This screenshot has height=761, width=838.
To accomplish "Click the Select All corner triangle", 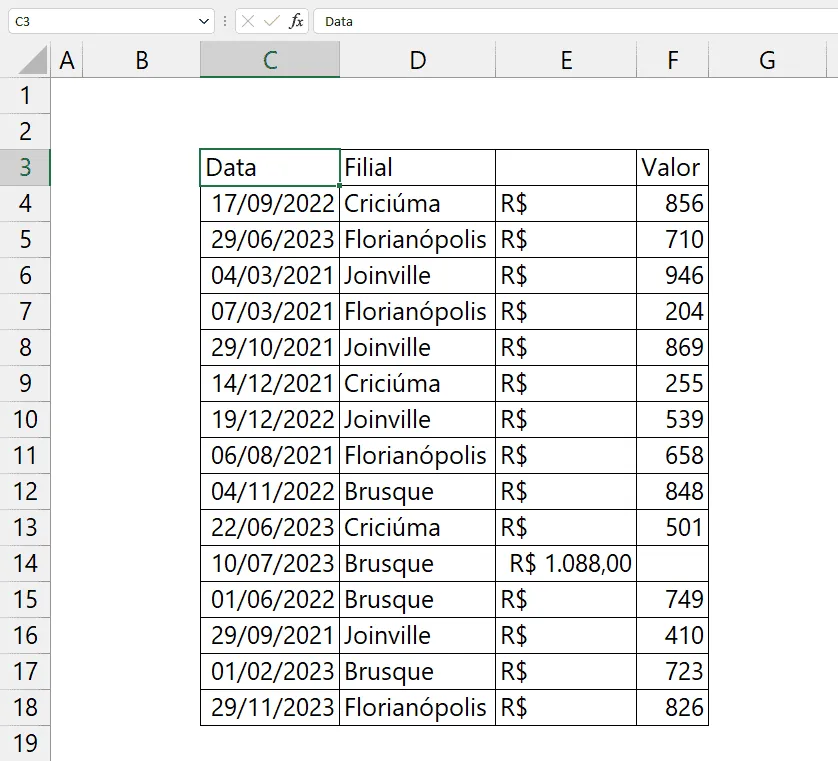I will pyautogui.click(x=33, y=60).
